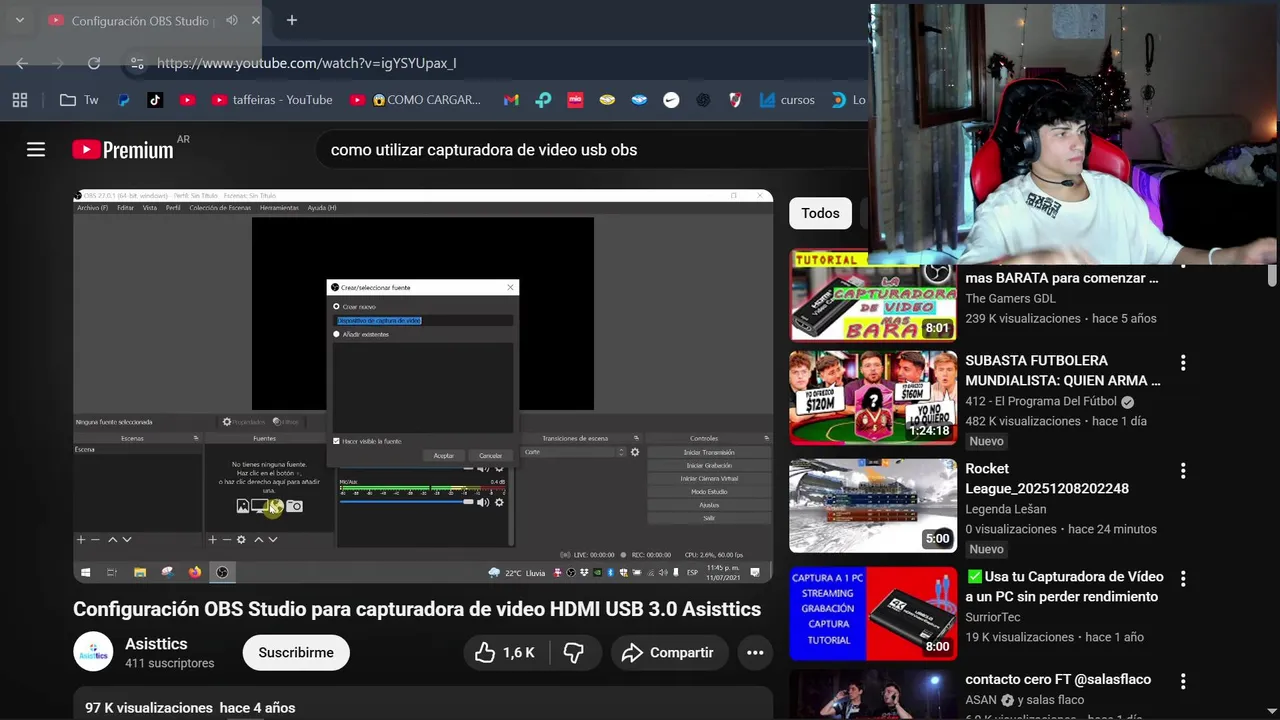Open the Gmail bookmark icon
Image resolution: width=1280 pixels, height=720 pixels.
511,100
